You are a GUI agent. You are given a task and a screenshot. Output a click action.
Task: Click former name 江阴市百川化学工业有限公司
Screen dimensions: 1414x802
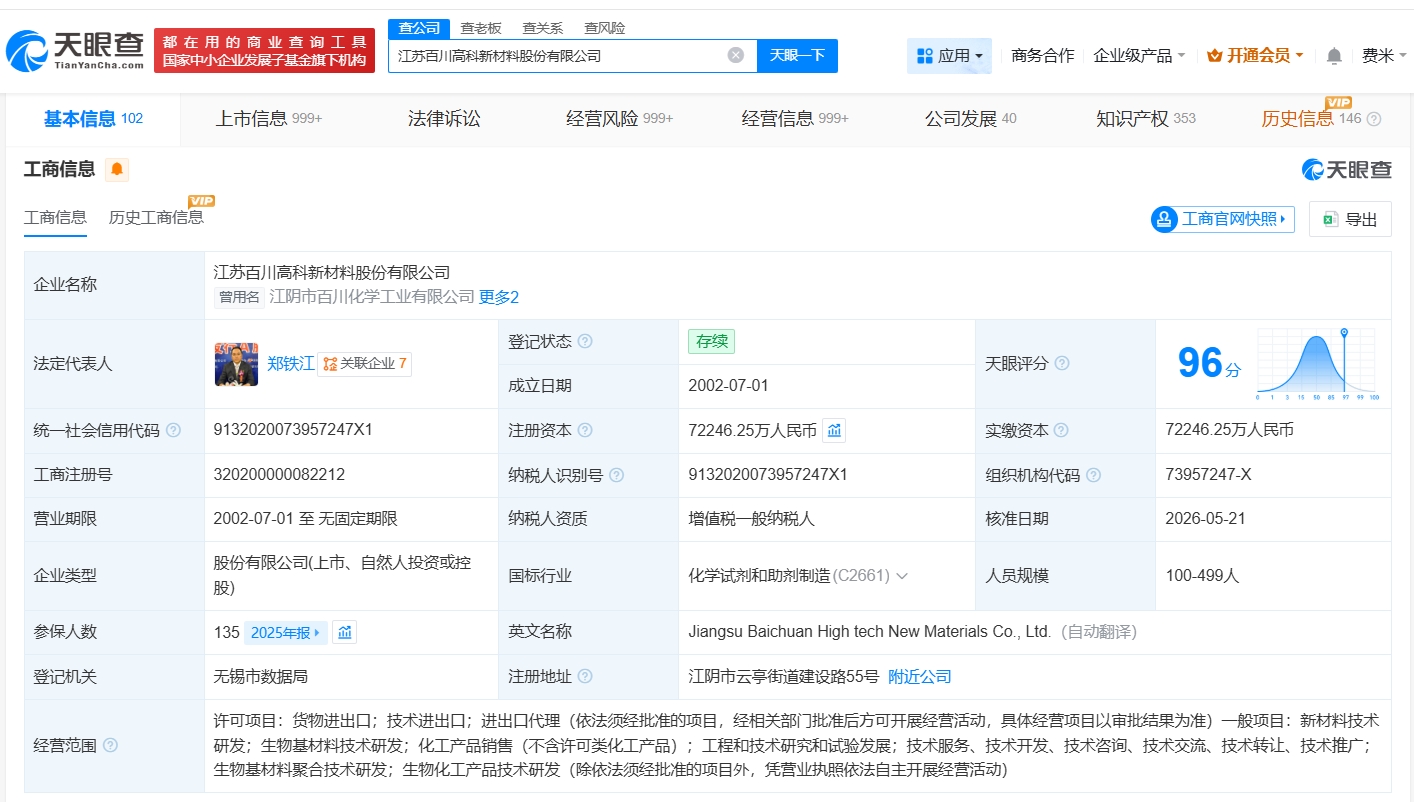click(372, 297)
